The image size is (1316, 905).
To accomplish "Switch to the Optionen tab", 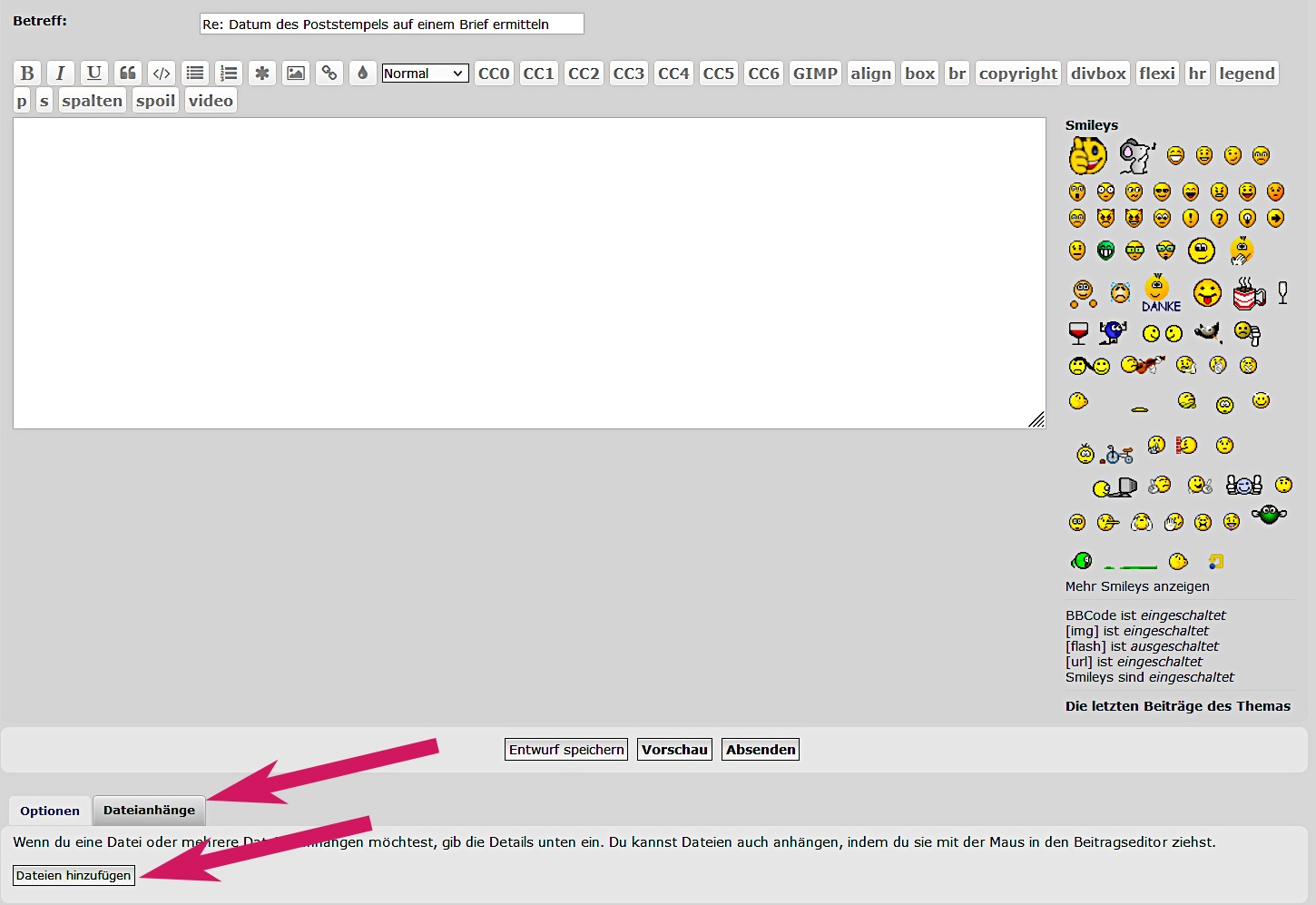I will (50, 811).
